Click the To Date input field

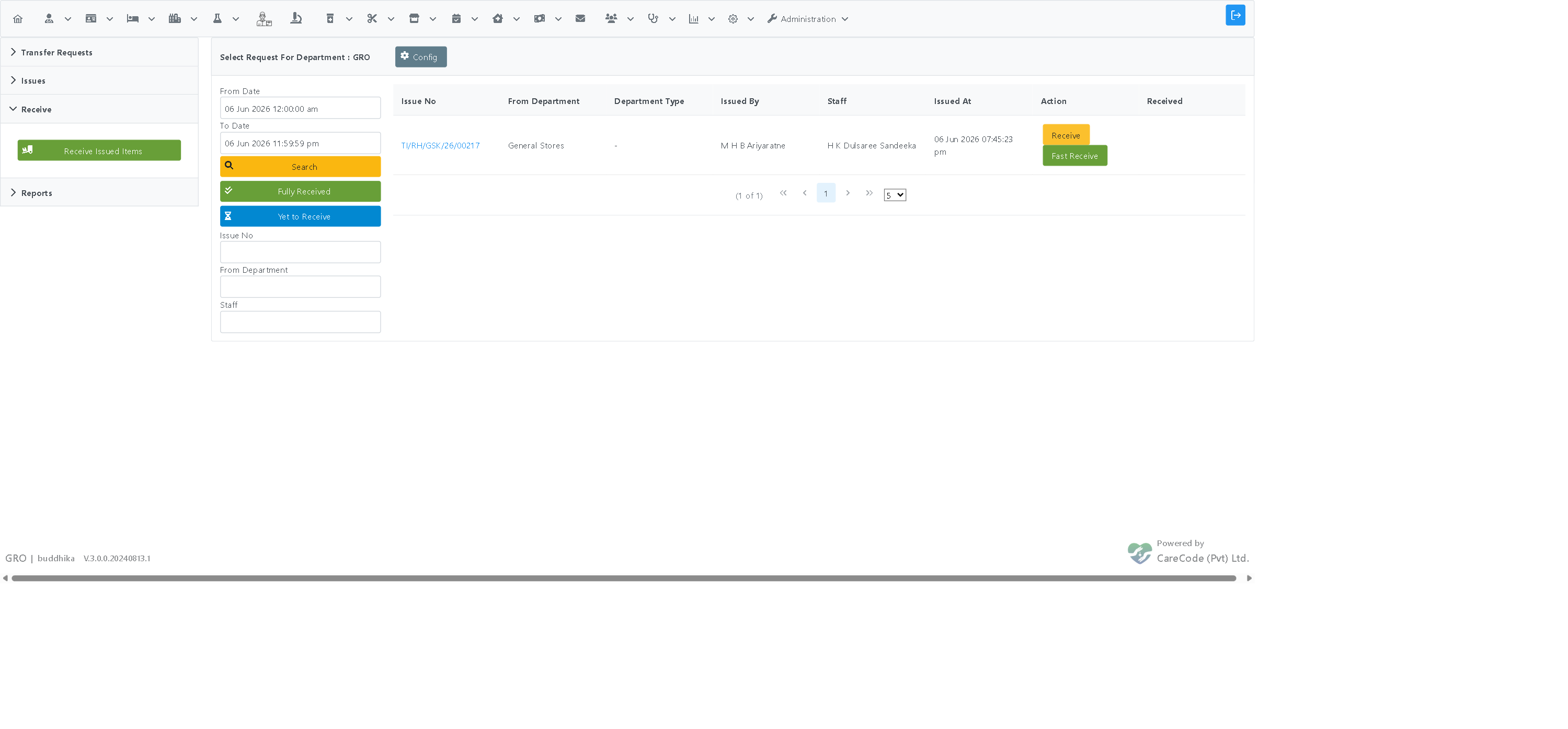[300, 143]
